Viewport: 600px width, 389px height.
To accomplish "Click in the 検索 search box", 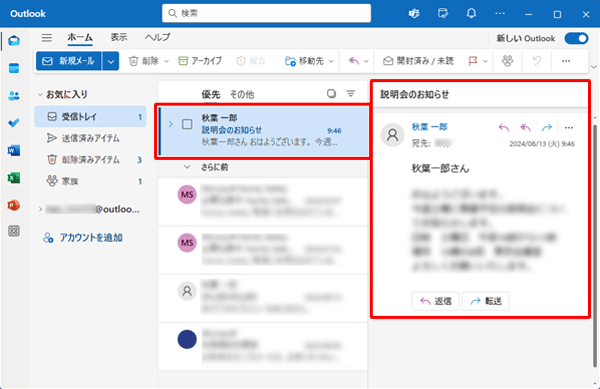I will pos(266,13).
